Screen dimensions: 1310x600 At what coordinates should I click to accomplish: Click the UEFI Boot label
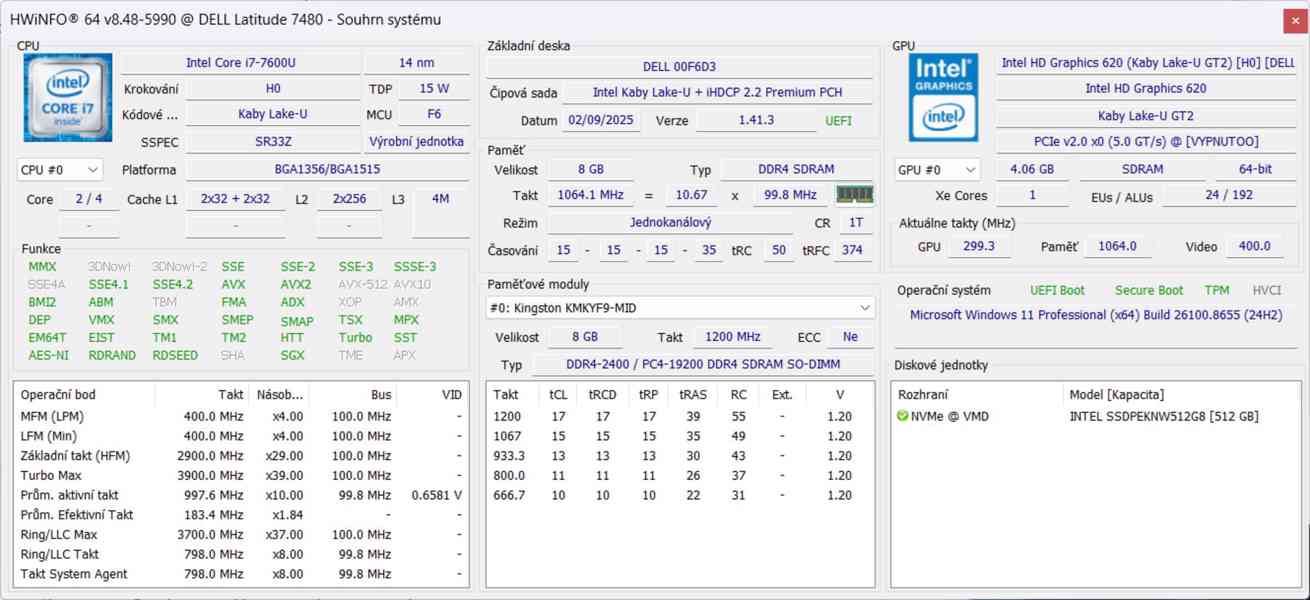coord(1057,290)
